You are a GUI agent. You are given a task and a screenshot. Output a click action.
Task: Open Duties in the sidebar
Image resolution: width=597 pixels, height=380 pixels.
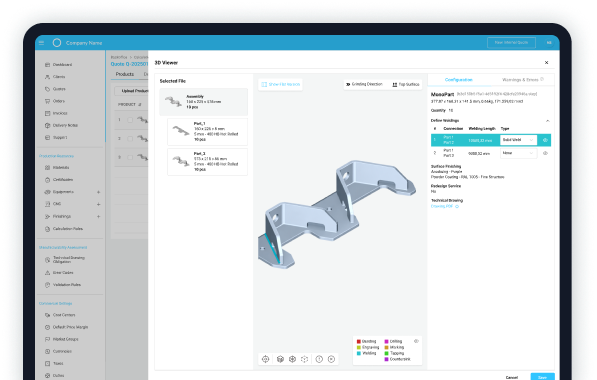point(54,376)
